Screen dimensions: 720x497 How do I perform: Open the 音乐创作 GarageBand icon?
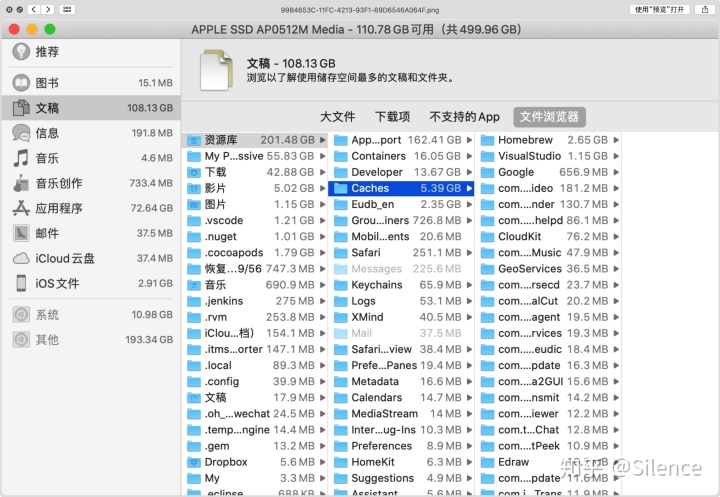point(21,183)
